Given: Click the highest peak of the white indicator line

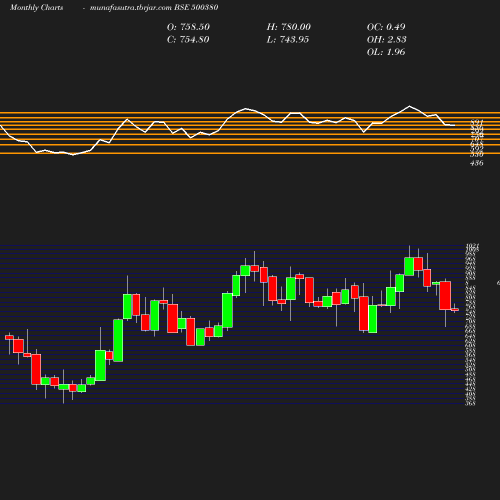Looking at the screenshot, I should tap(410, 106).
